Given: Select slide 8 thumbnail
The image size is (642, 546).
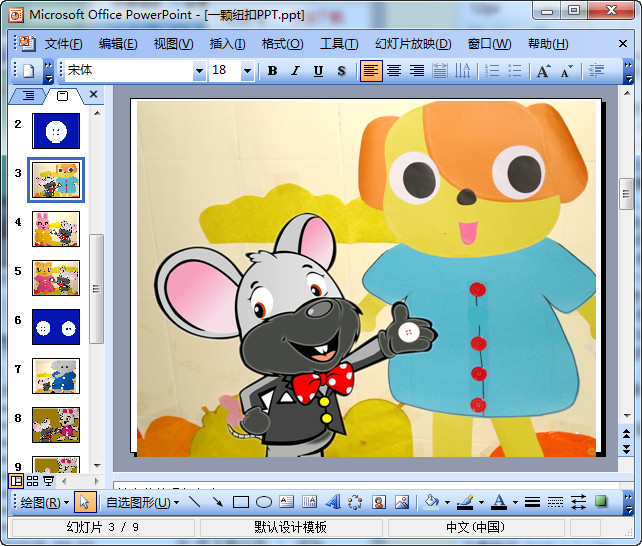Looking at the screenshot, I should 56,425.
